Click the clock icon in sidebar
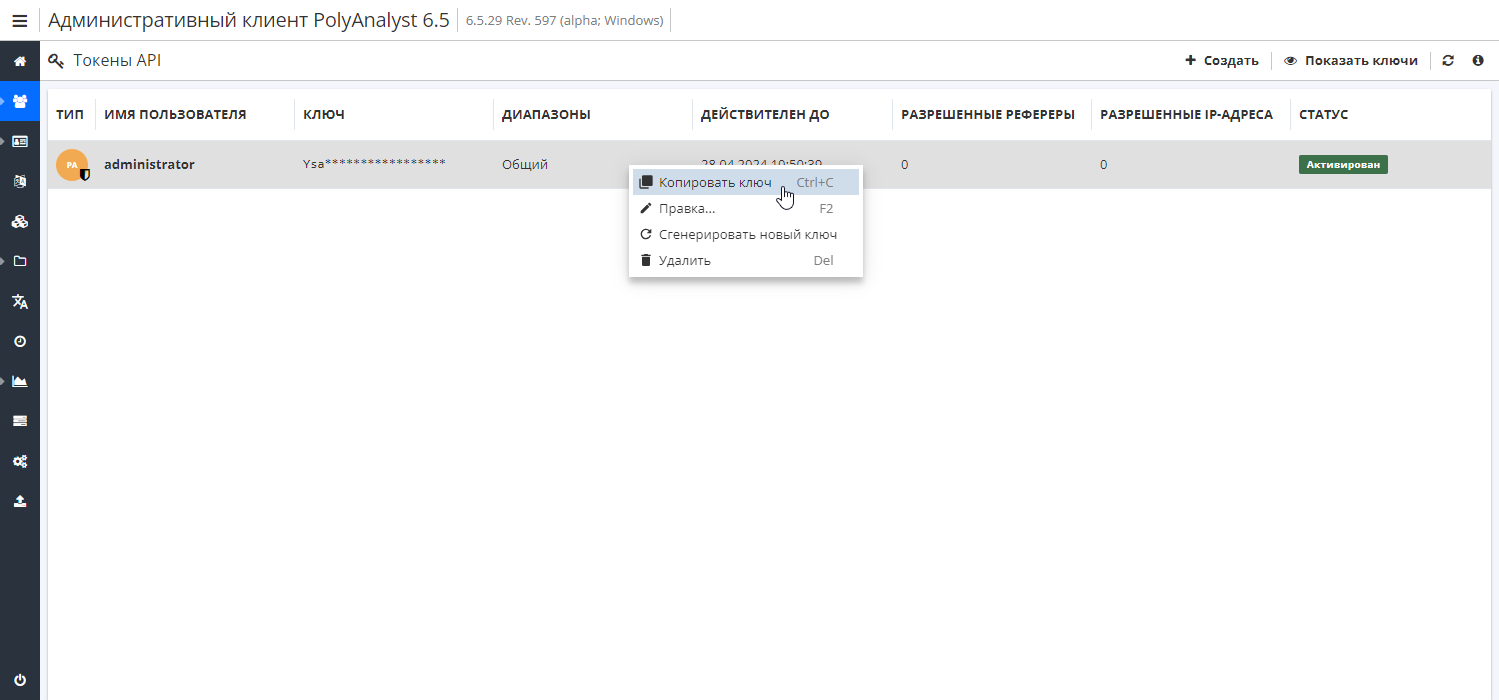The height and width of the screenshot is (700, 1499). (x=20, y=341)
